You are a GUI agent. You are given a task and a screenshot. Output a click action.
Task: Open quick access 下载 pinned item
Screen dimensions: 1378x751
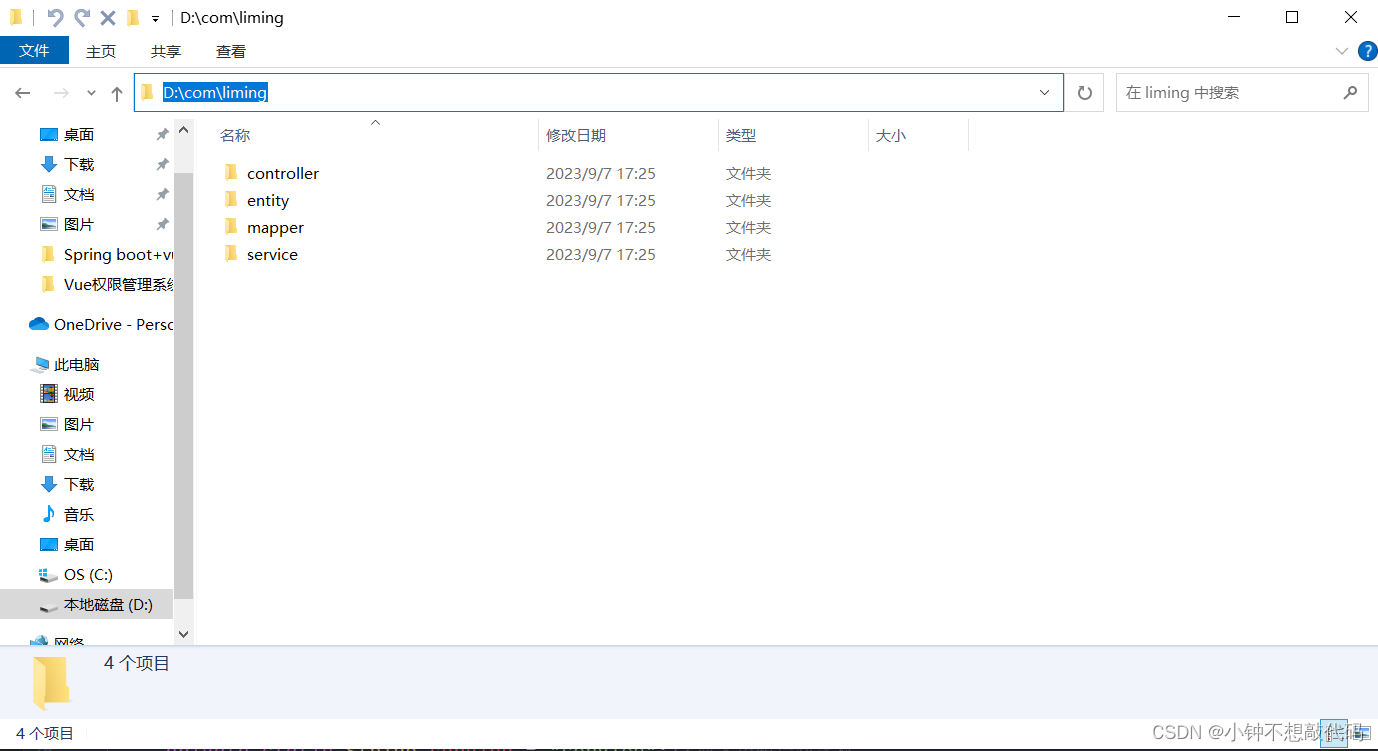click(79, 164)
